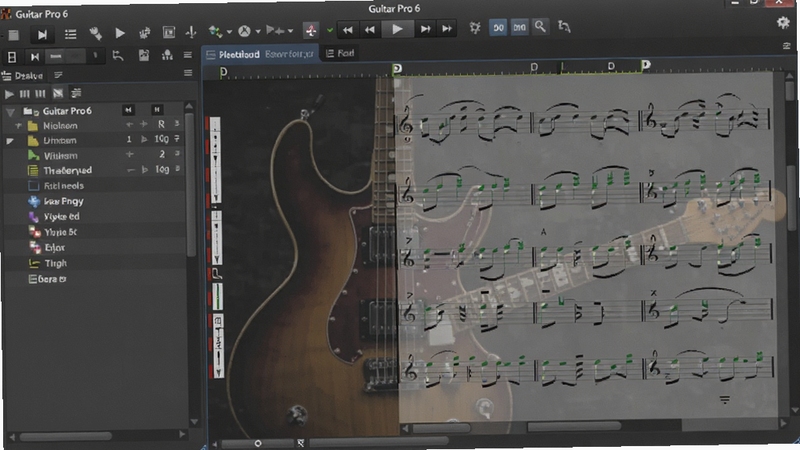Open dropdown arrow beside the colored nodes icon

[229, 32]
